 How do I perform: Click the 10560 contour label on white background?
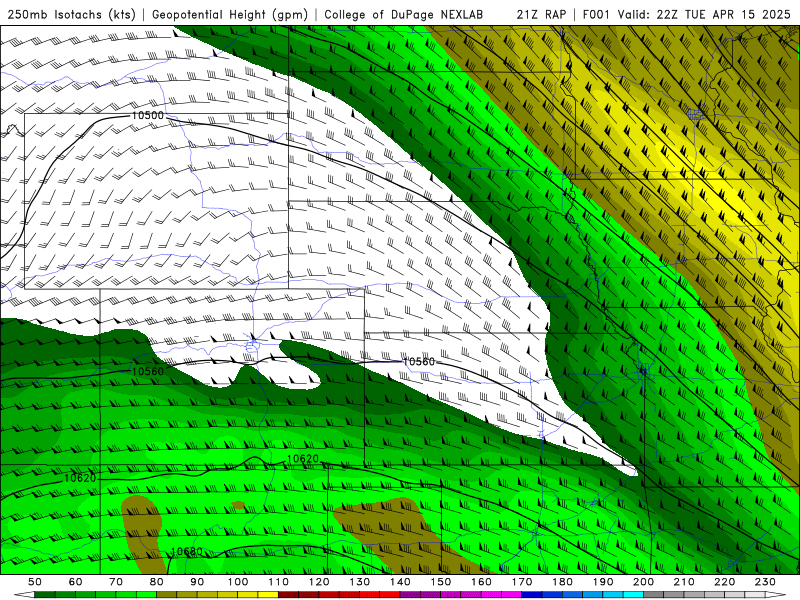[419, 362]
